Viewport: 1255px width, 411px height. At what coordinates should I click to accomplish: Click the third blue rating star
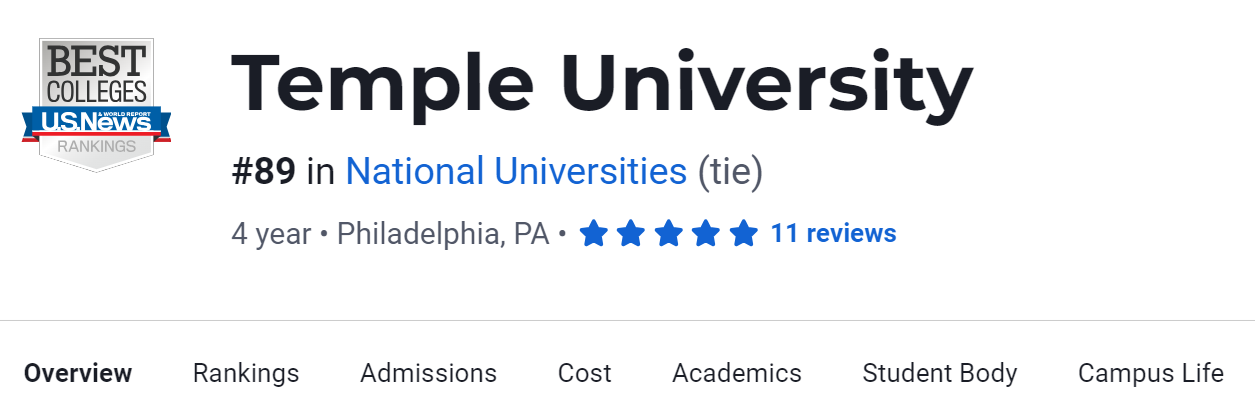(x=668, y=234)
